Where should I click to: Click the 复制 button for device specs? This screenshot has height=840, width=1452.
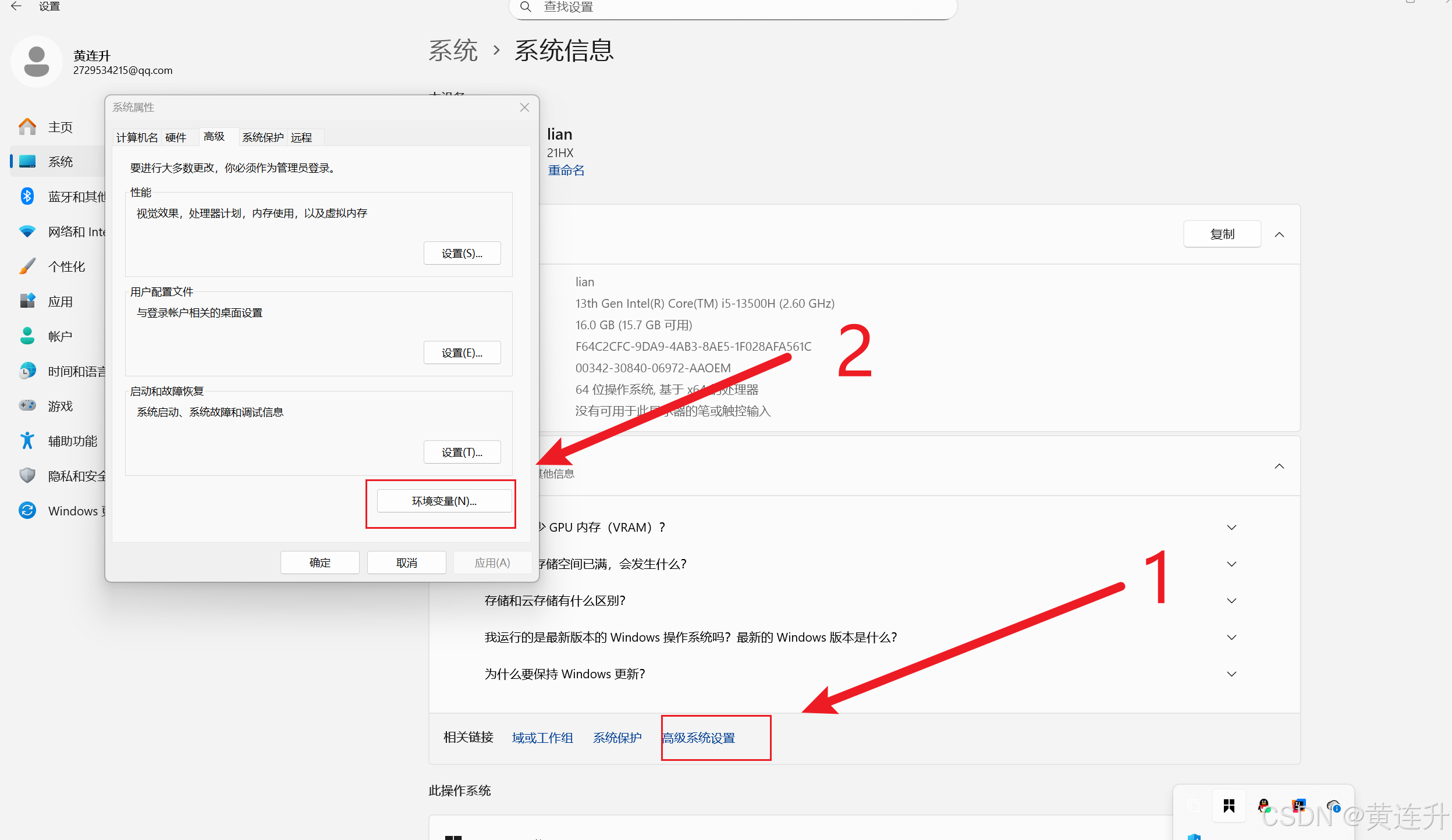pyautogui.click(x=1222, y=234)
